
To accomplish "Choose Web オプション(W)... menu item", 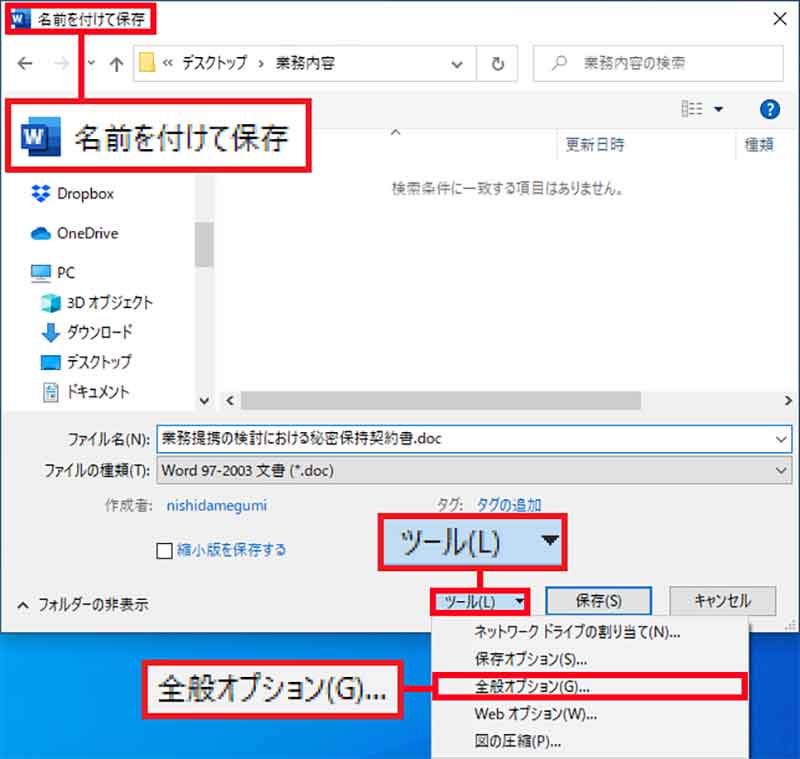I will click(590, 714).
